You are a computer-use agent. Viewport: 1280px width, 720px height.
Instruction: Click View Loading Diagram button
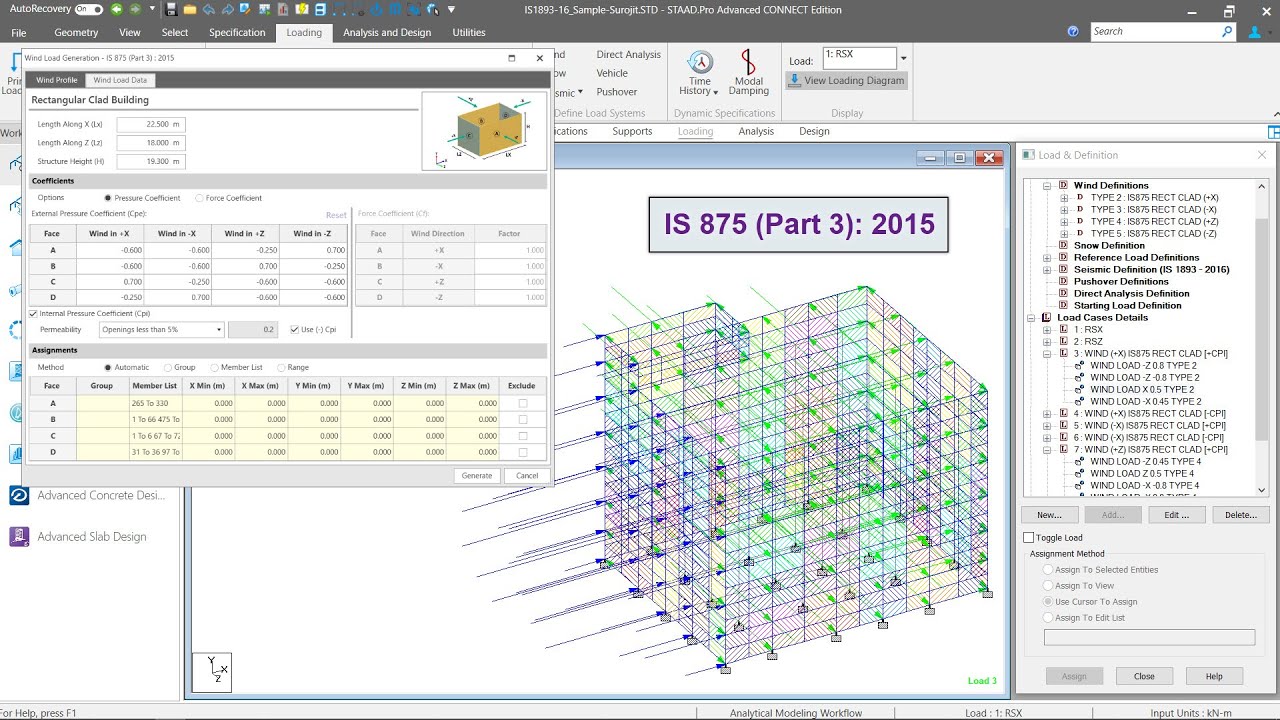pyautogui.click(x=846, y=81)
